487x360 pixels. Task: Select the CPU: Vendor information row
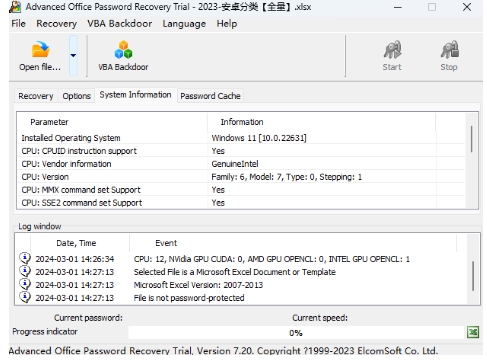[x=241, y=164]
